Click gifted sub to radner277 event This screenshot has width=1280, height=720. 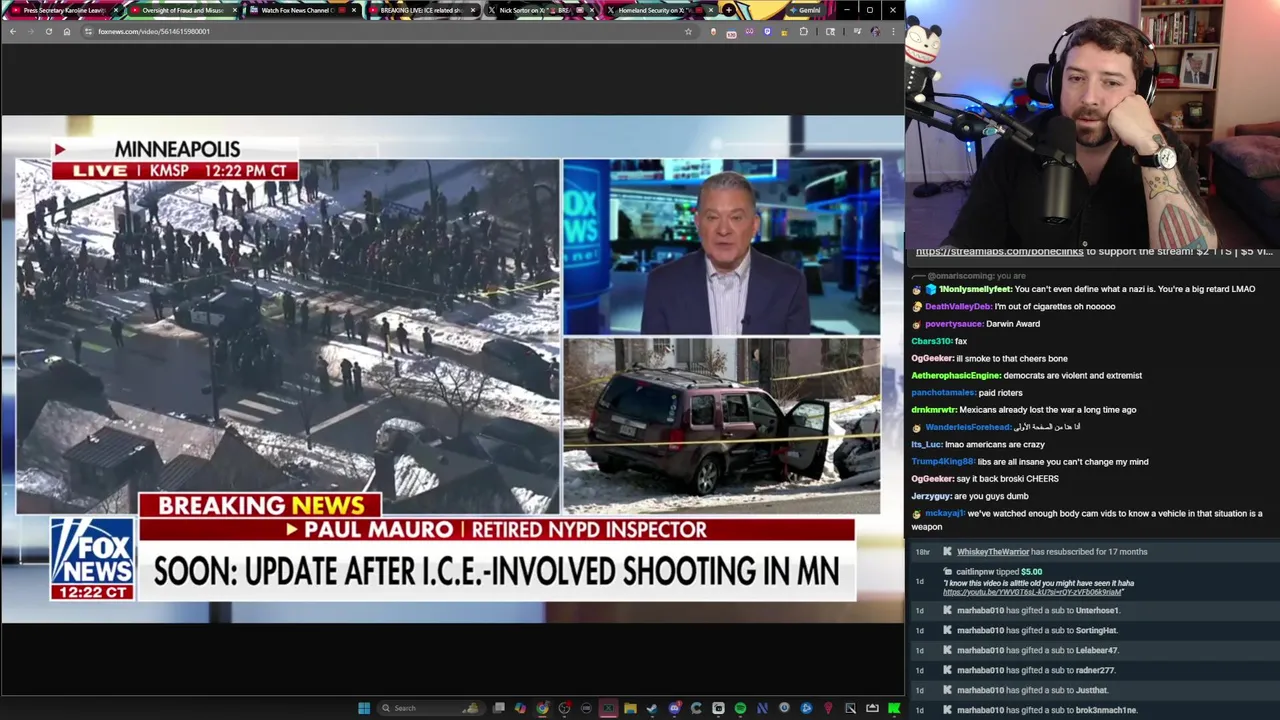[1094, 670]
